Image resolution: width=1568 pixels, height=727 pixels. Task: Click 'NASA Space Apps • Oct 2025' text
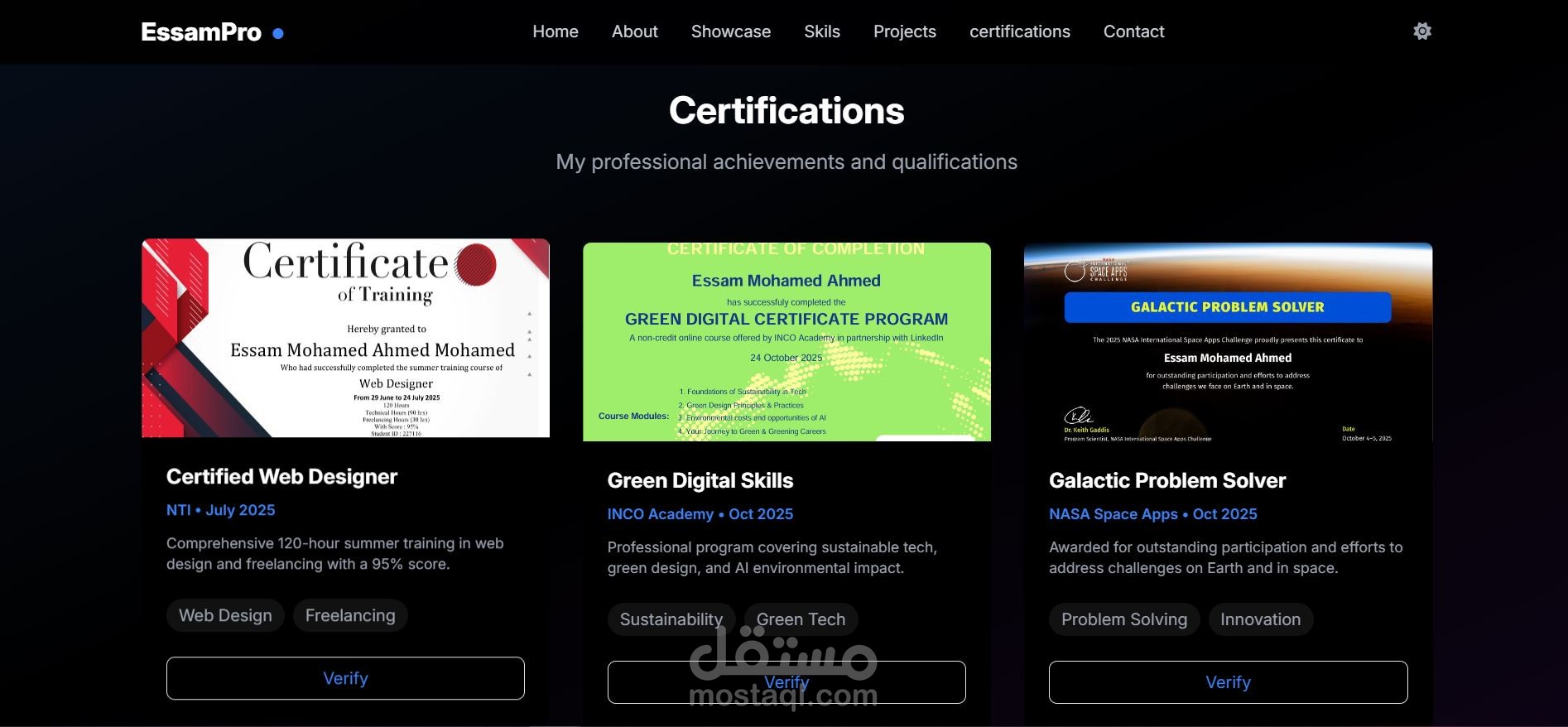[1153, 514]
